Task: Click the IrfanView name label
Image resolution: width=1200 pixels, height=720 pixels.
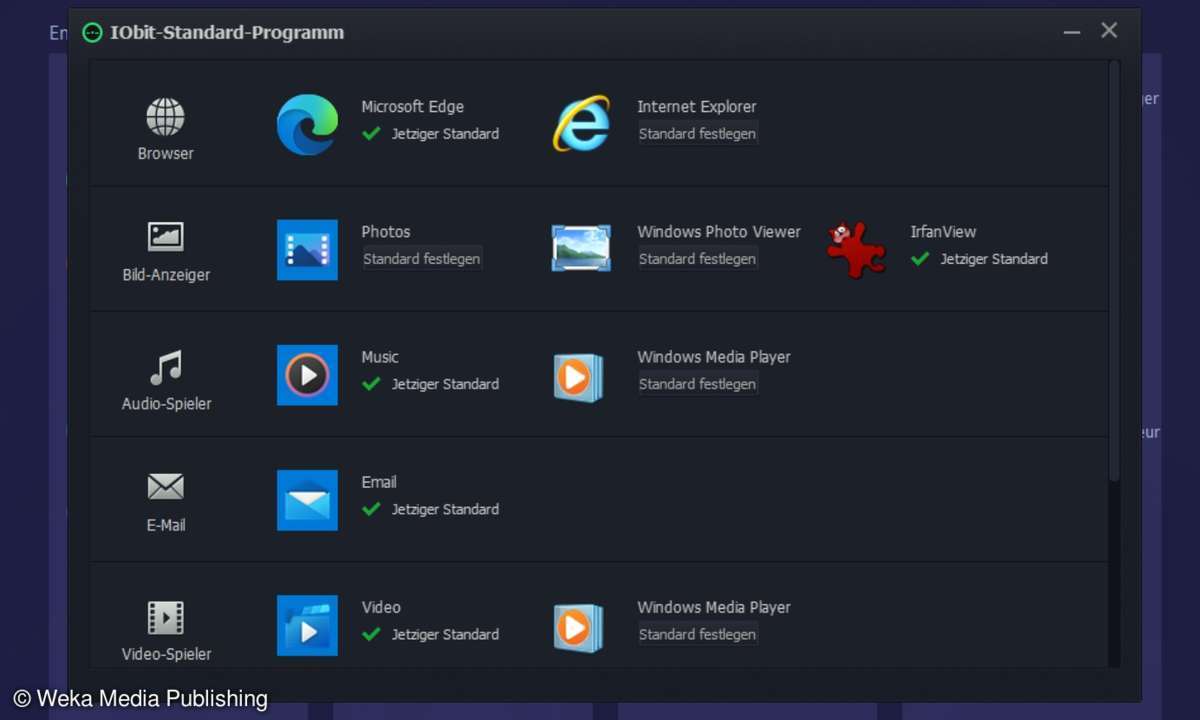Action: pos(943,232)
